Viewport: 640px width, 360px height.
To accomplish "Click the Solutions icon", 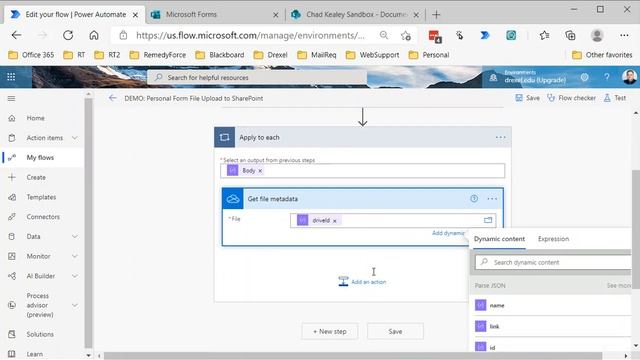I will (12, 334).
